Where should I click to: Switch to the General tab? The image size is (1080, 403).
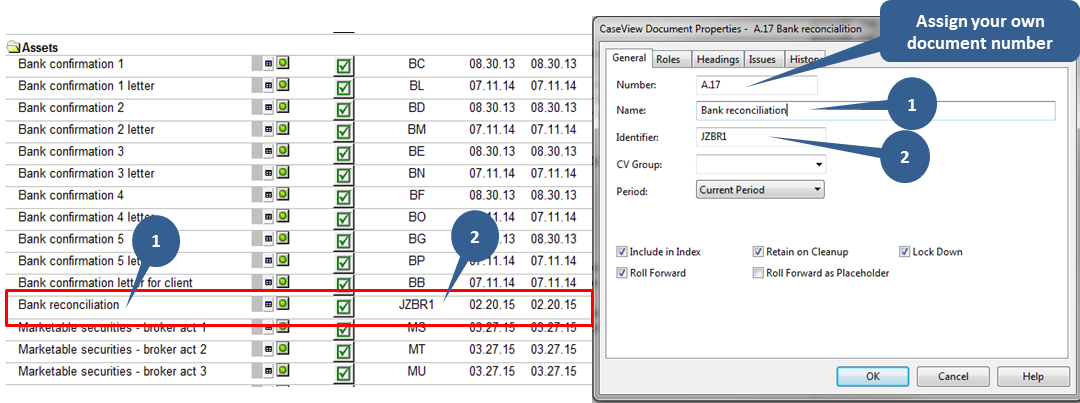[x=629, y=59]
